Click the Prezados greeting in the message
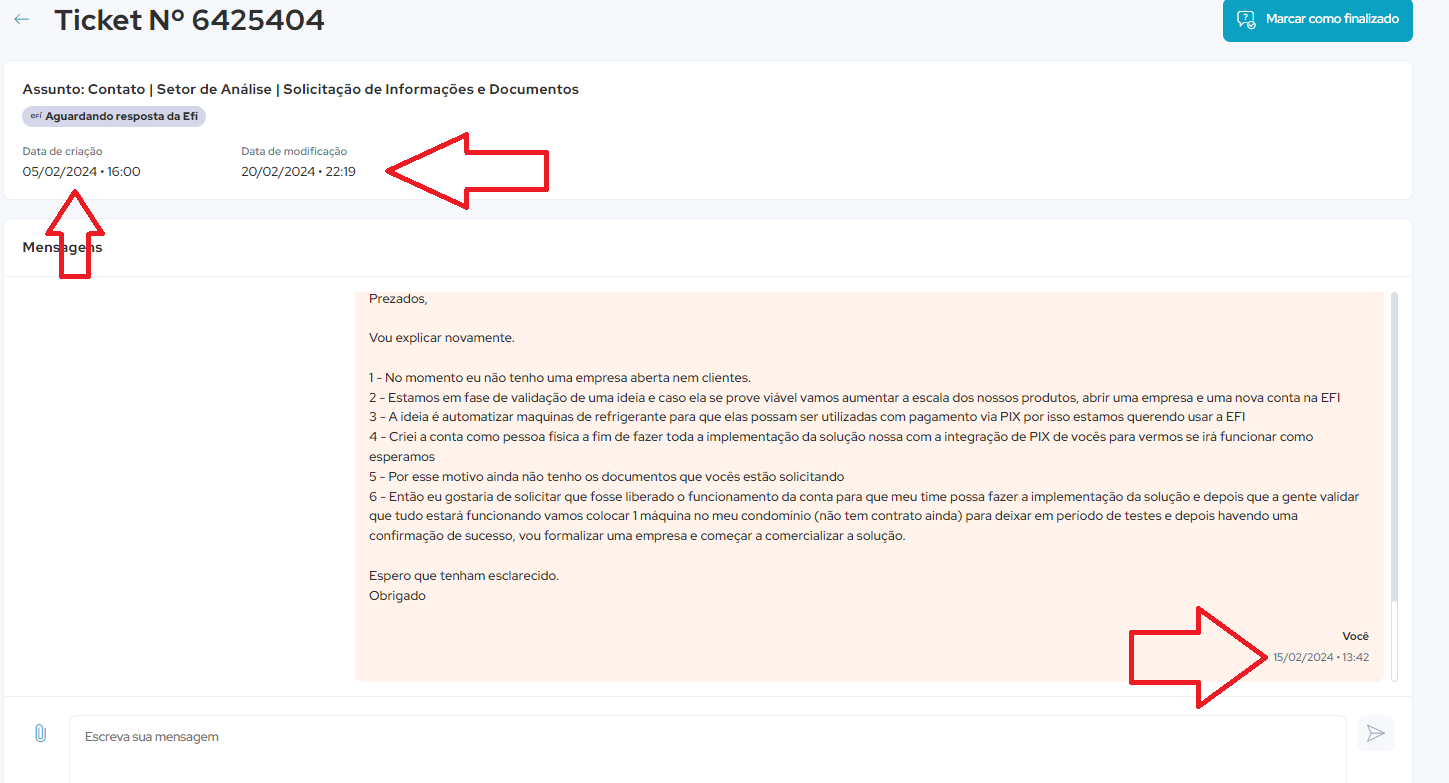 (398, 298)
